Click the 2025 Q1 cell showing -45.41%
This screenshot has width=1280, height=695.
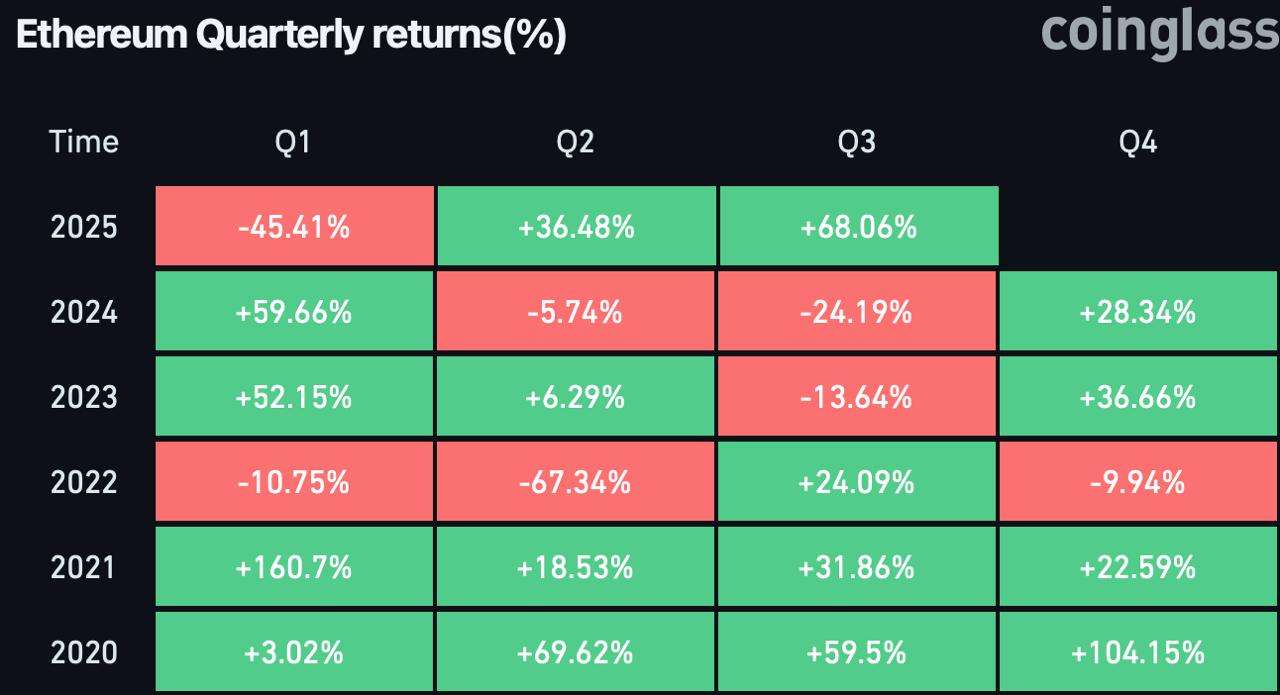294,227
